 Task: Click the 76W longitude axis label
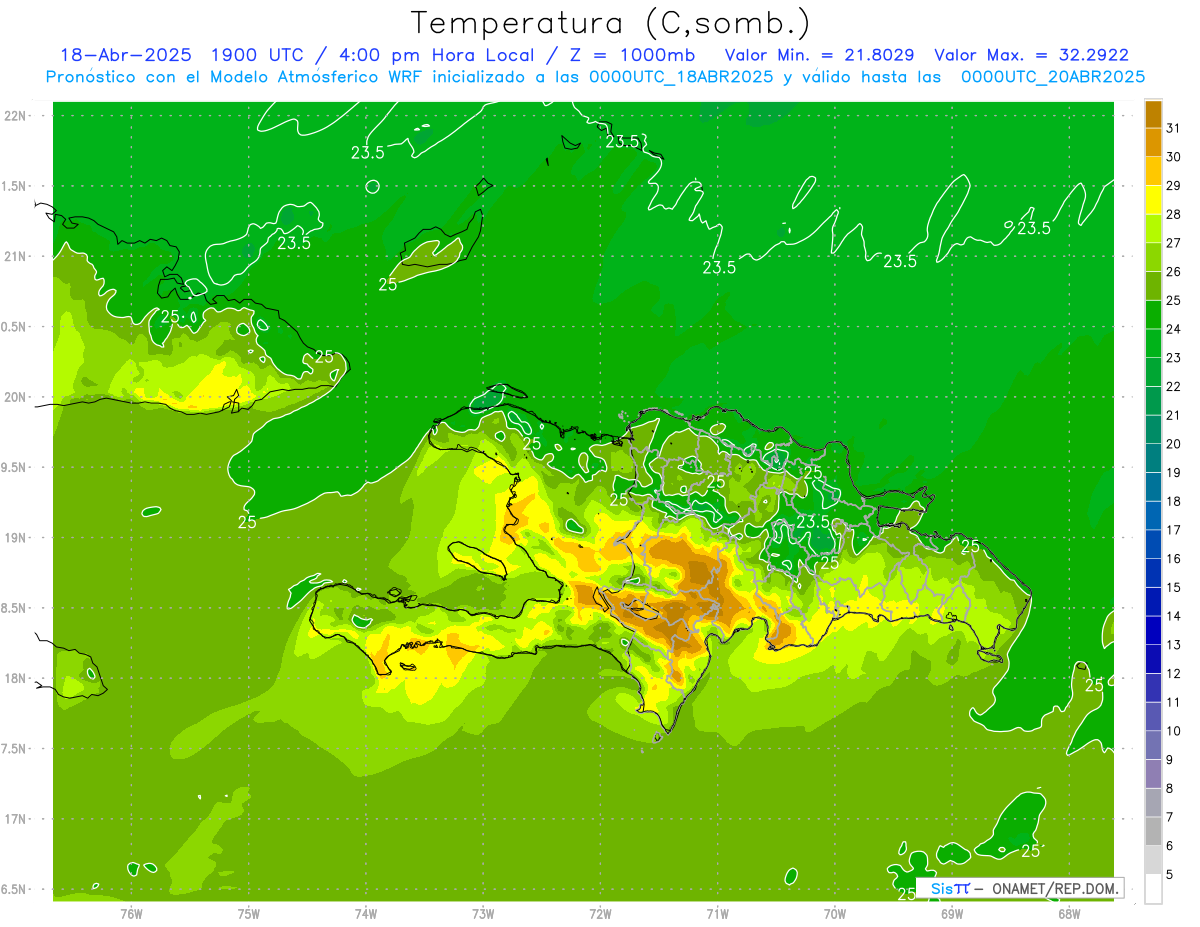131,914
